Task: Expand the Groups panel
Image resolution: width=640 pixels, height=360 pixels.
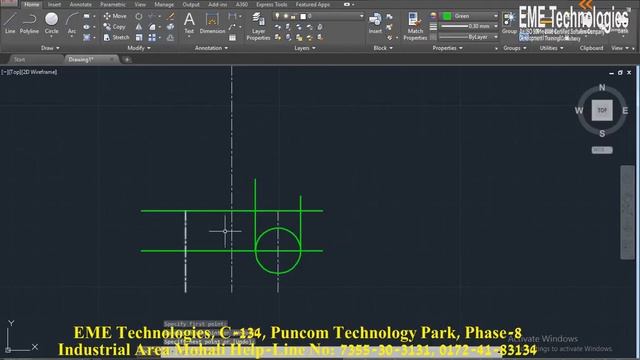Action: point(514,48)
